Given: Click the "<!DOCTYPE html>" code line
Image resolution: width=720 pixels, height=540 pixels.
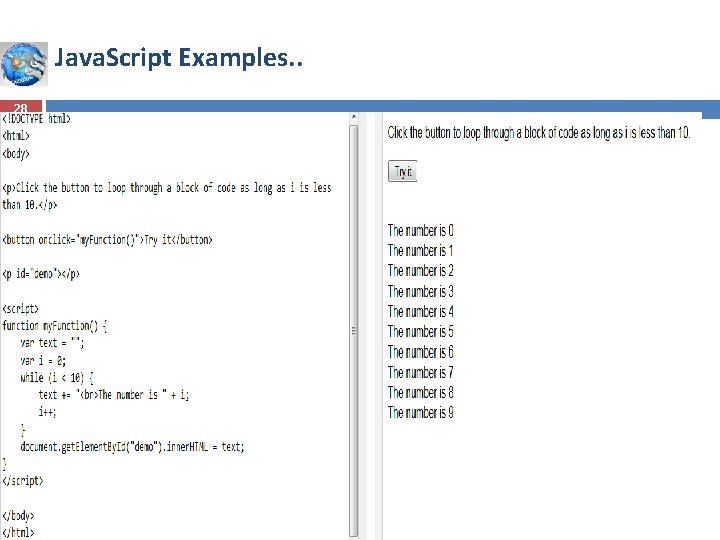Looking at the screenshot, I should click(x=36, y=119).
